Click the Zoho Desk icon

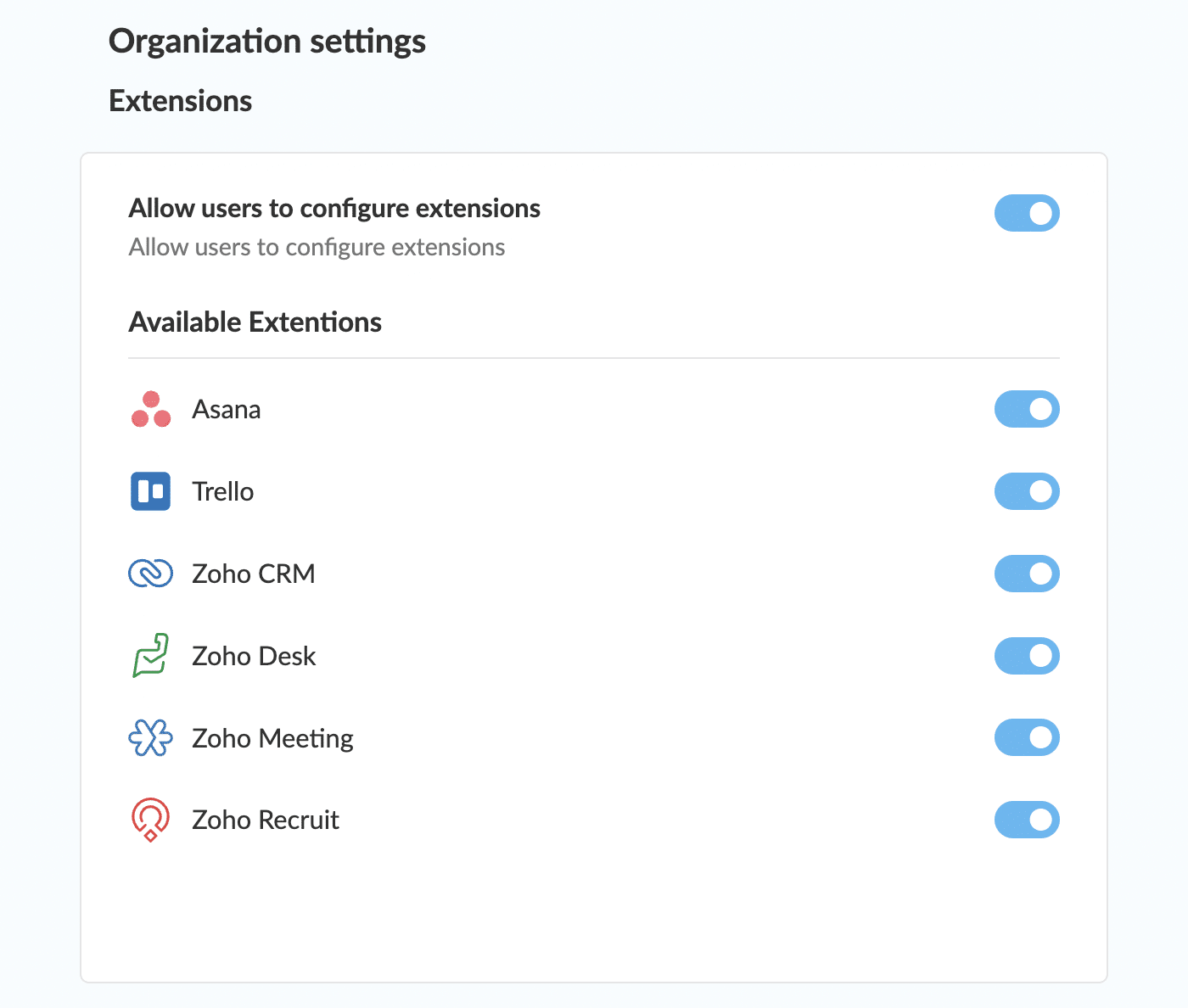(x=150, y=655)
